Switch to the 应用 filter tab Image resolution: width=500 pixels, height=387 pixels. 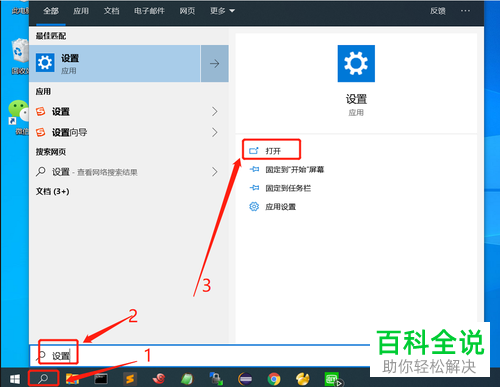click(x=81, y=11)
